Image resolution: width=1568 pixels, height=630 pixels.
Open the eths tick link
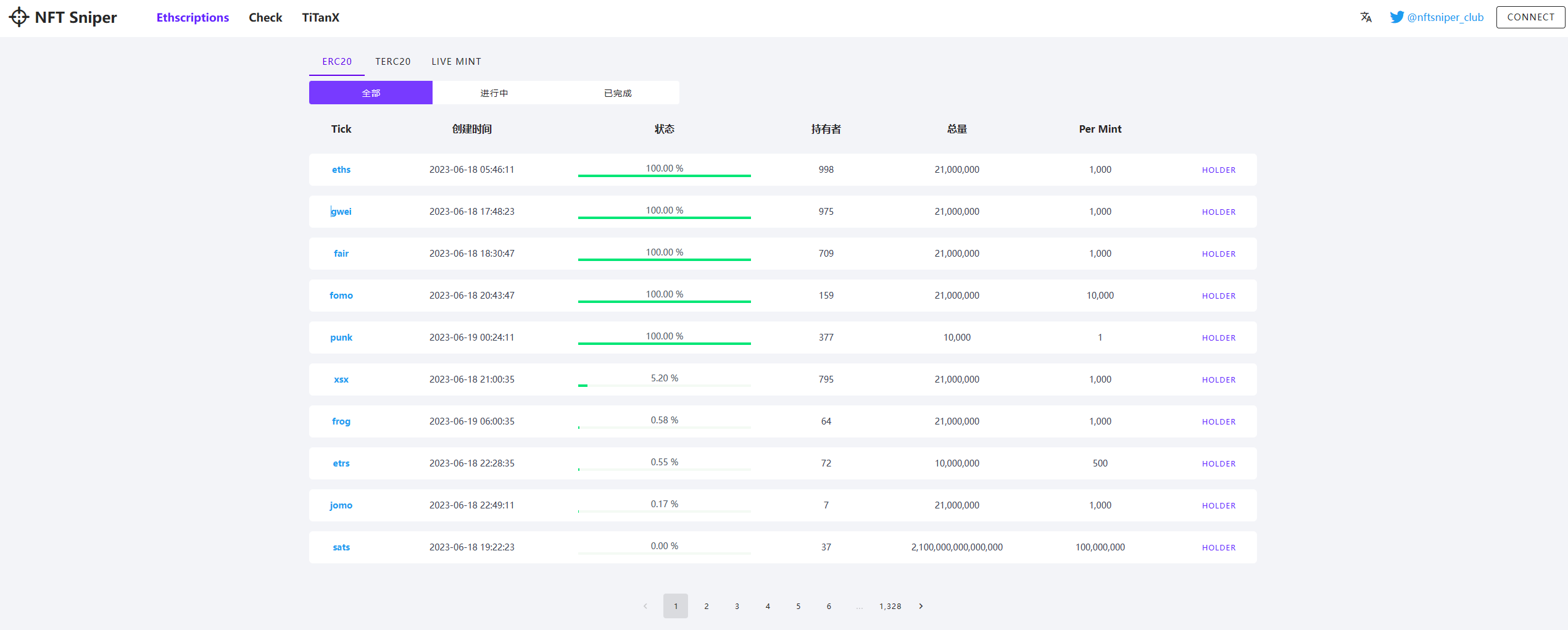341,170
